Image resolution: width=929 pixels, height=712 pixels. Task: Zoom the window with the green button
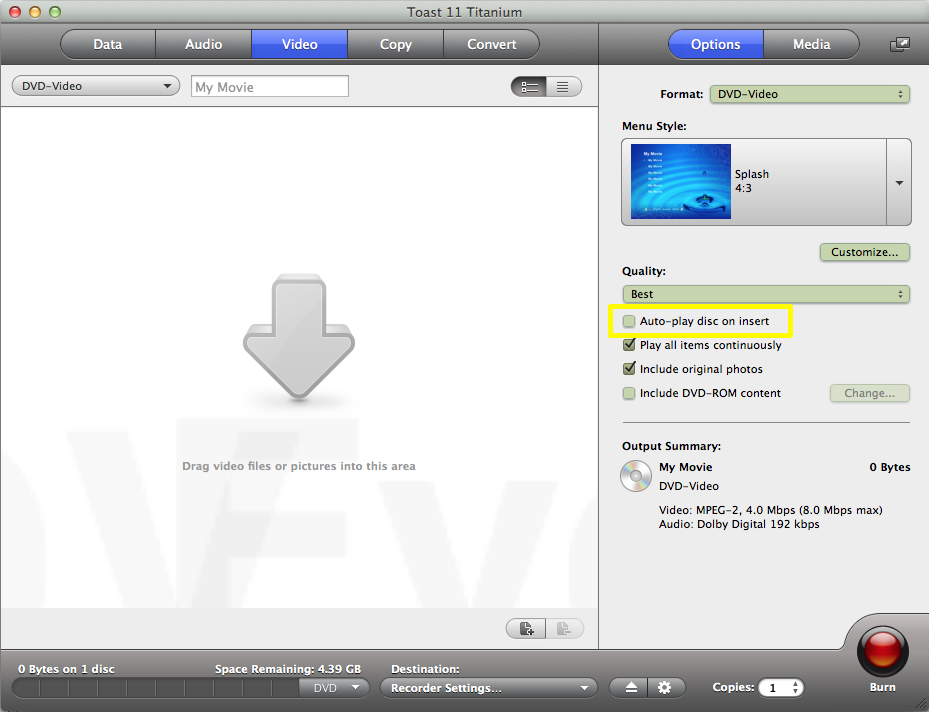(x=55, y=12)
